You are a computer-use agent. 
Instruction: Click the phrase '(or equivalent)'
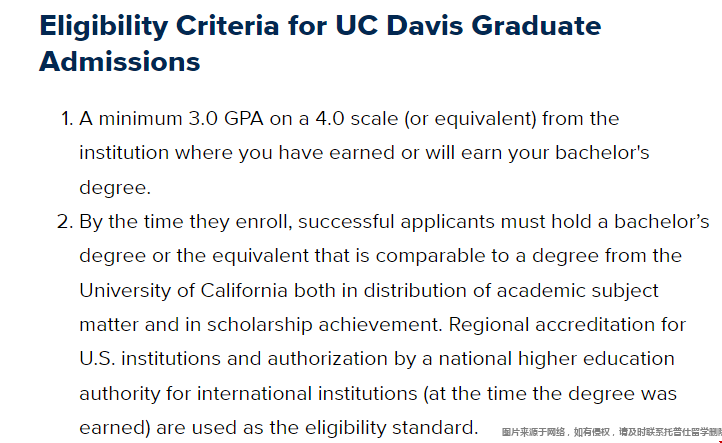(x=470, y=119)
